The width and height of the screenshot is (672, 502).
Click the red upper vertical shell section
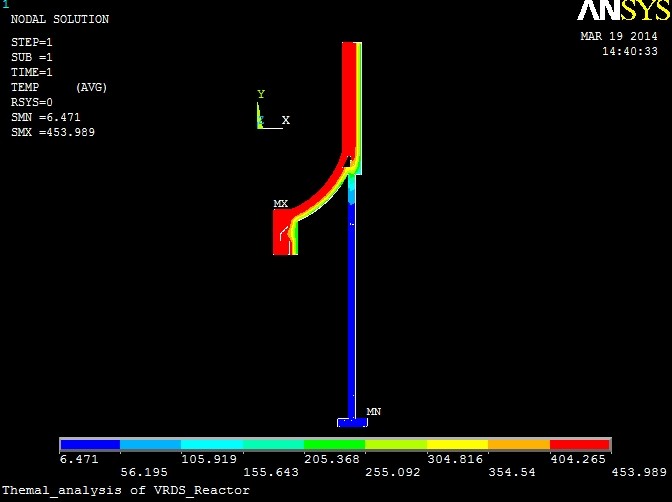tap(349, 90)
